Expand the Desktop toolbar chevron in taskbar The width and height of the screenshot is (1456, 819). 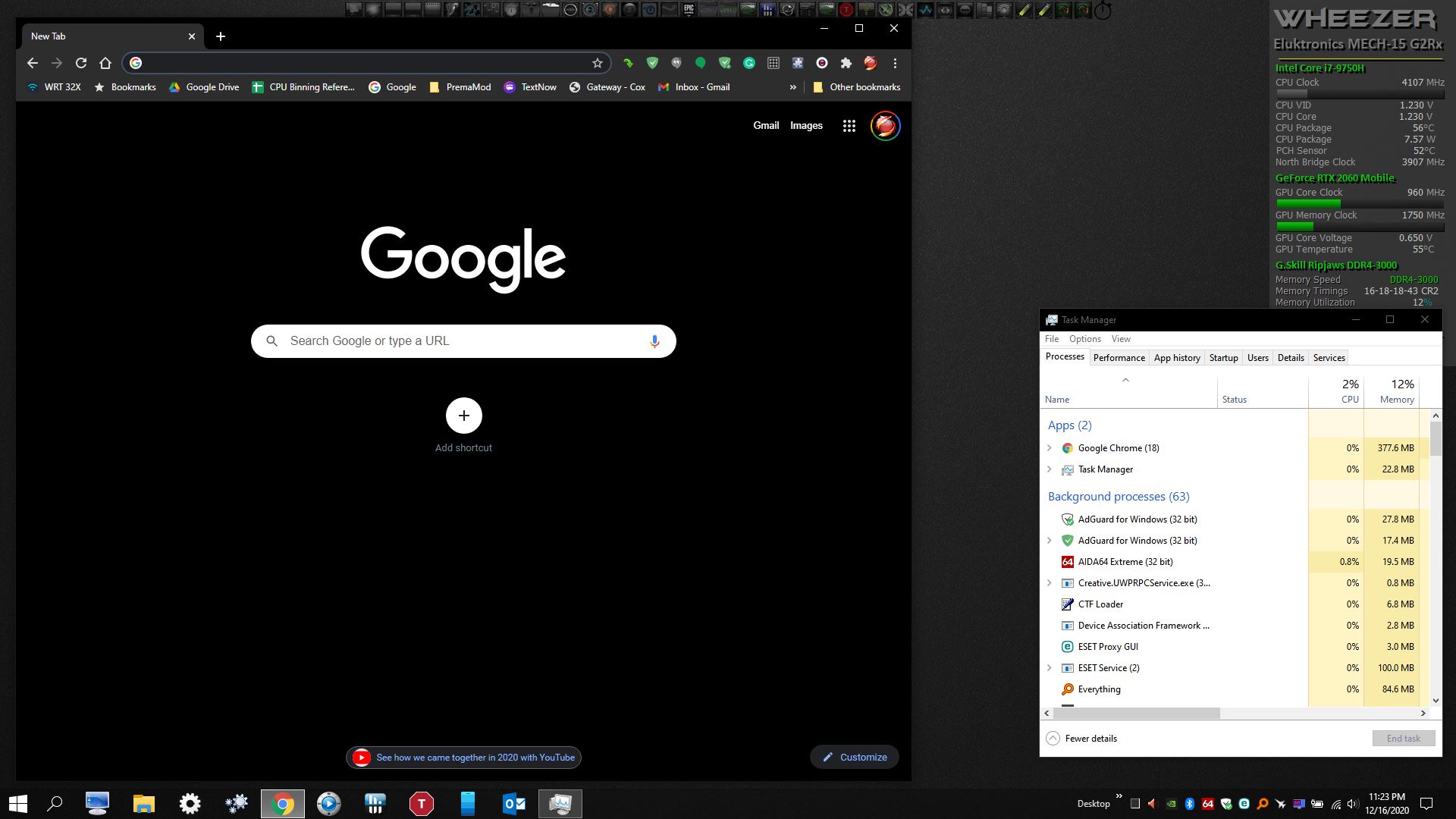click(1119, 796)
